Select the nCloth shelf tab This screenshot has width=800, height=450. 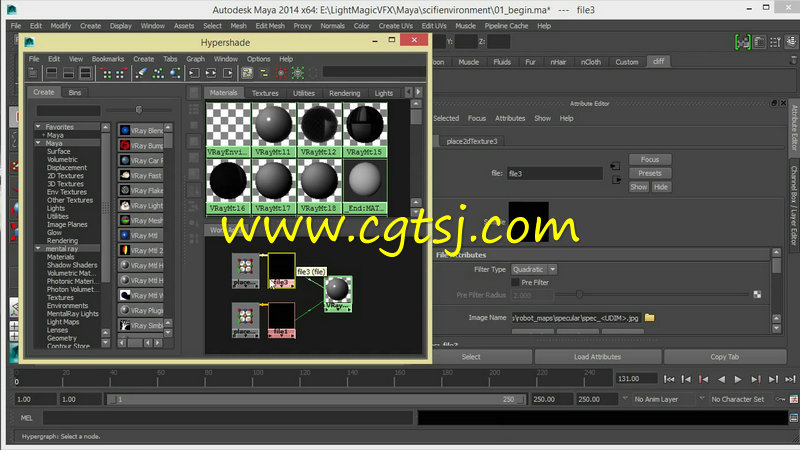pos(590,62)
